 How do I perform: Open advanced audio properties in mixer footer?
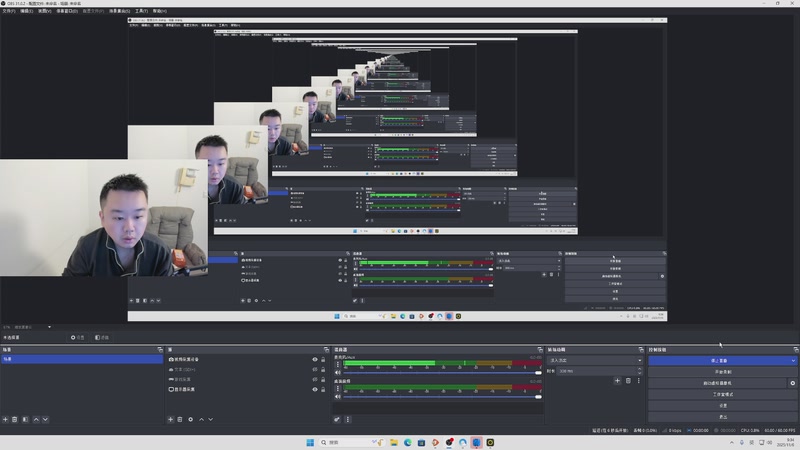[x=337, y=419]
